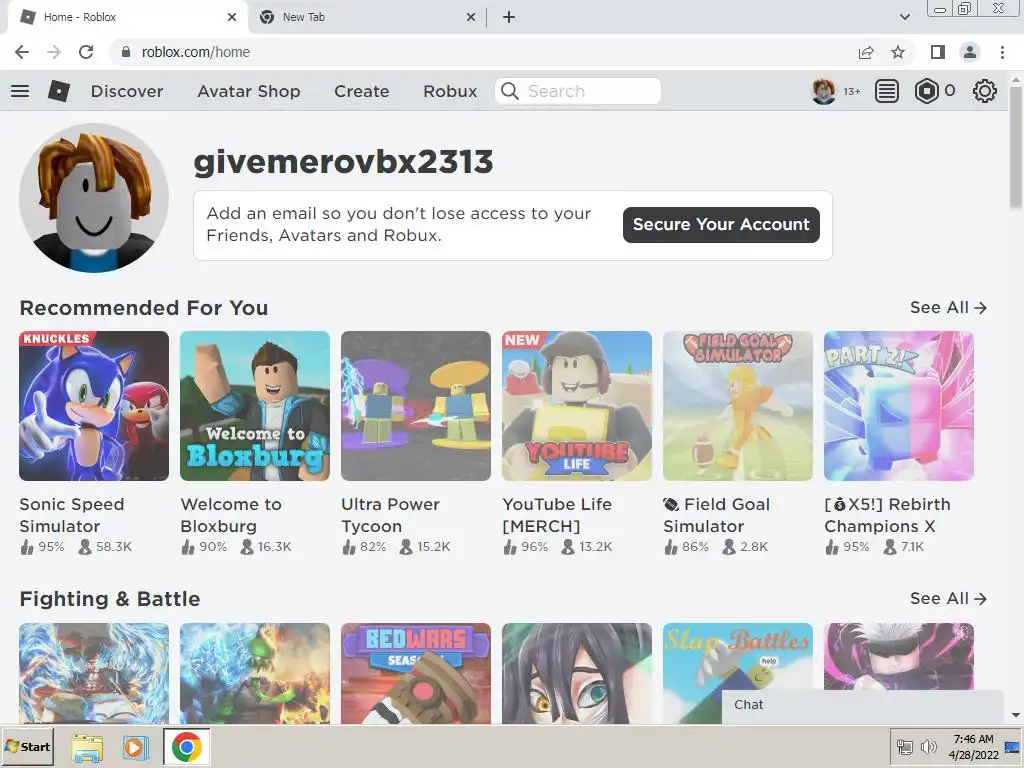
Task: Click the page scrollbar down arrow
Action: (x=1016, y=716)
